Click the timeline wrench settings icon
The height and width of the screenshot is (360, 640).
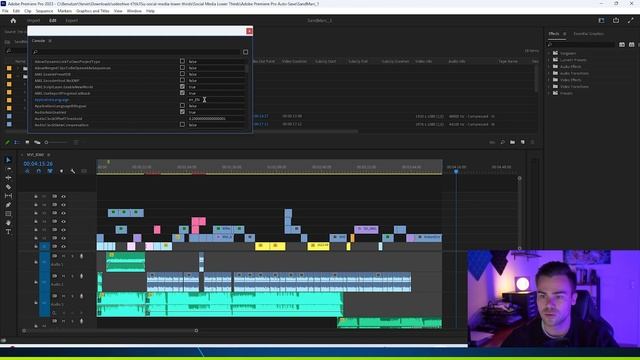click(x=73, y=171)
